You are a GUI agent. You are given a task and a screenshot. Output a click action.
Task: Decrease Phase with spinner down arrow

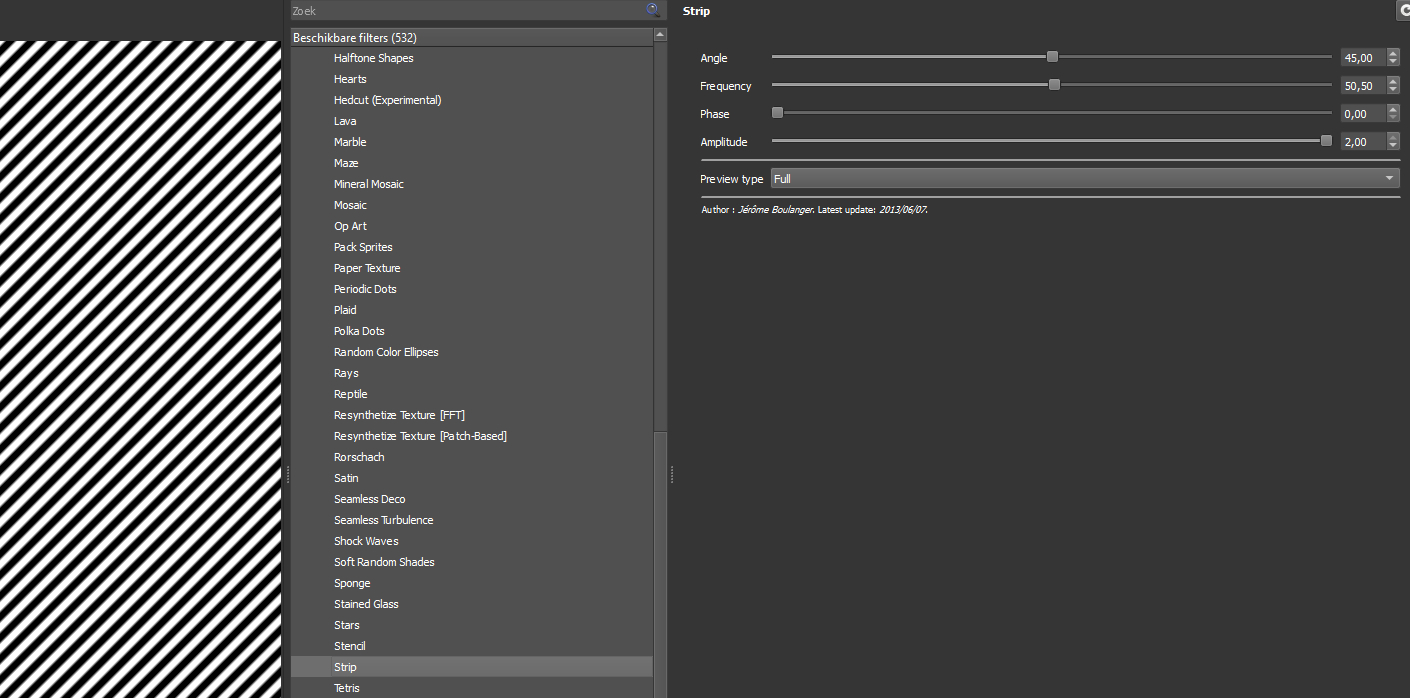[x=1394, y=118]
